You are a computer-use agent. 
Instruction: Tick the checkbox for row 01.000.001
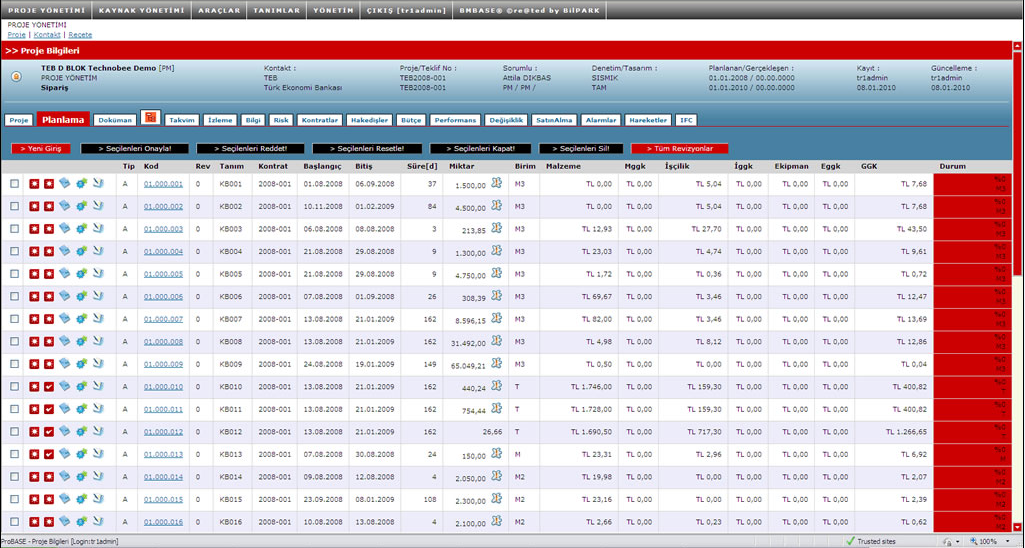pyautogui.click(x=14, y=184)
